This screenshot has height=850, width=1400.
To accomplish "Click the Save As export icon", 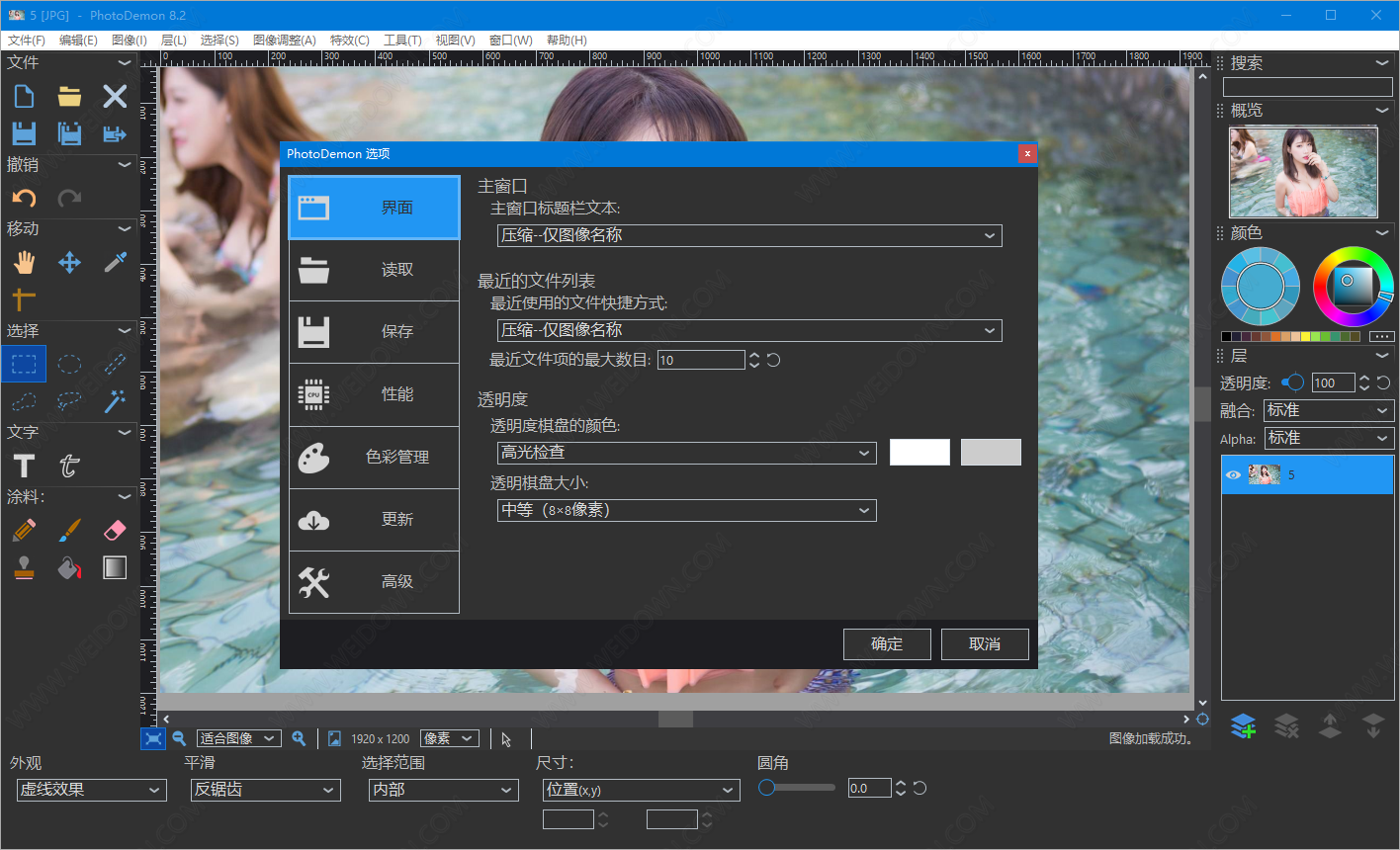I will 115,133.
